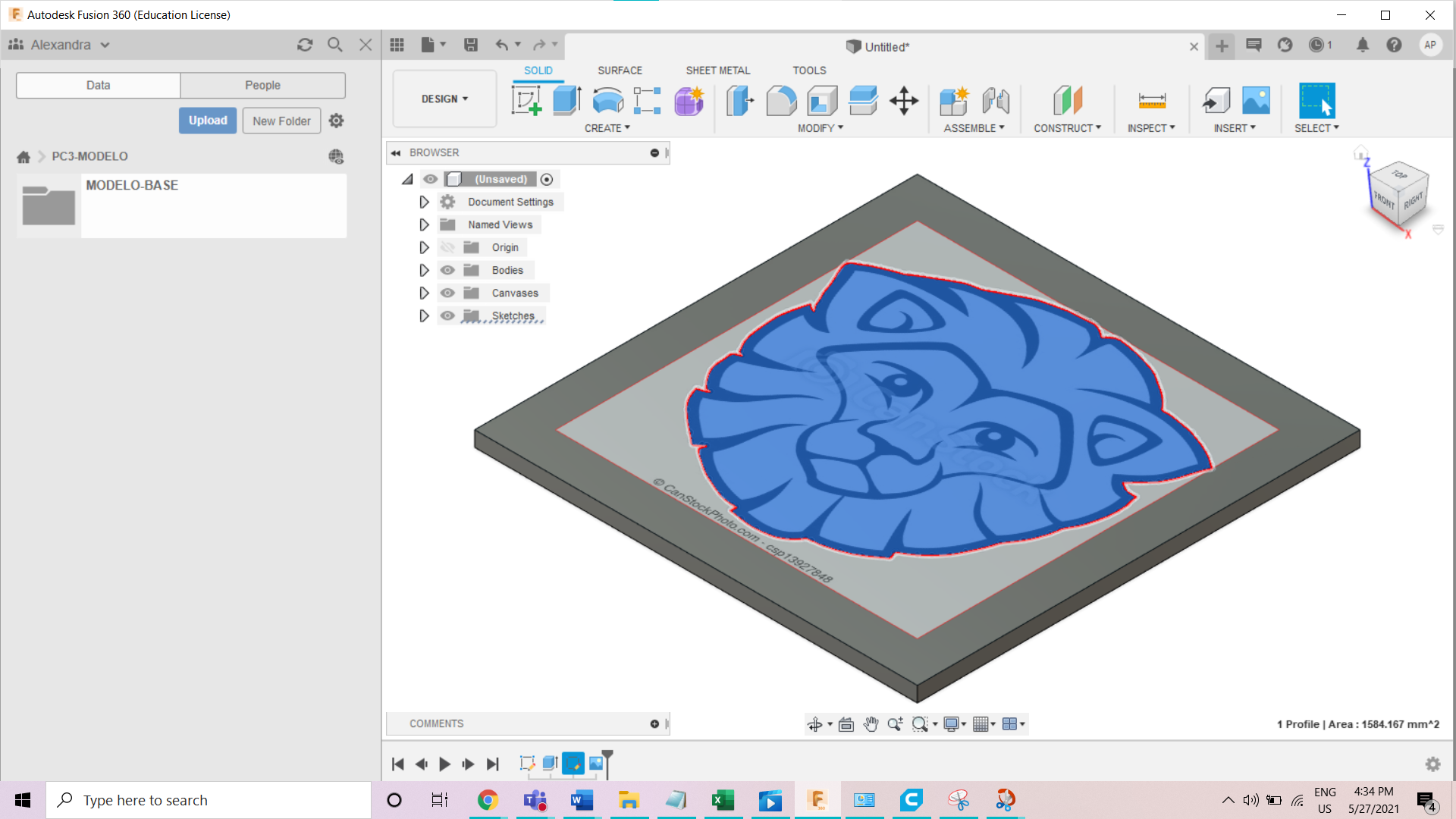This screenshot has height=819, width=1456.
Task: Click the Upload button
Action: click(x=208, y=121)
